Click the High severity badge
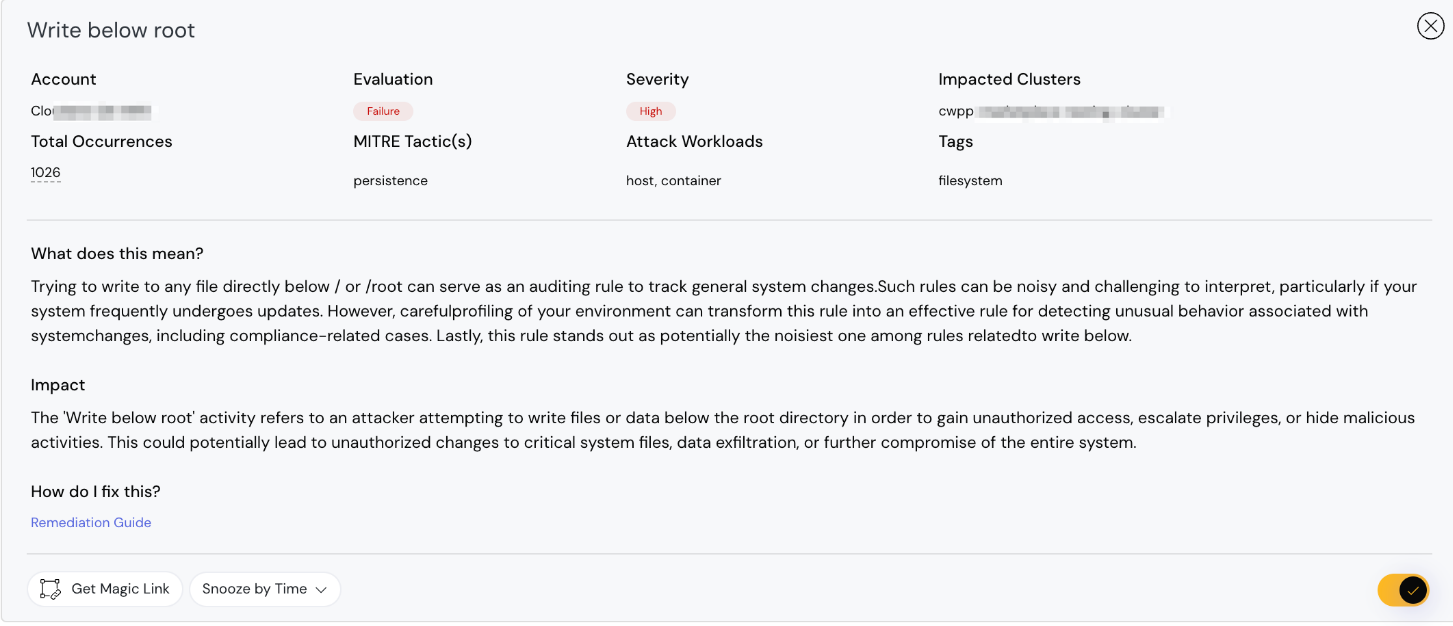Image resolution: width=1453 pixels, height=626 pixels. pos(651,111)
